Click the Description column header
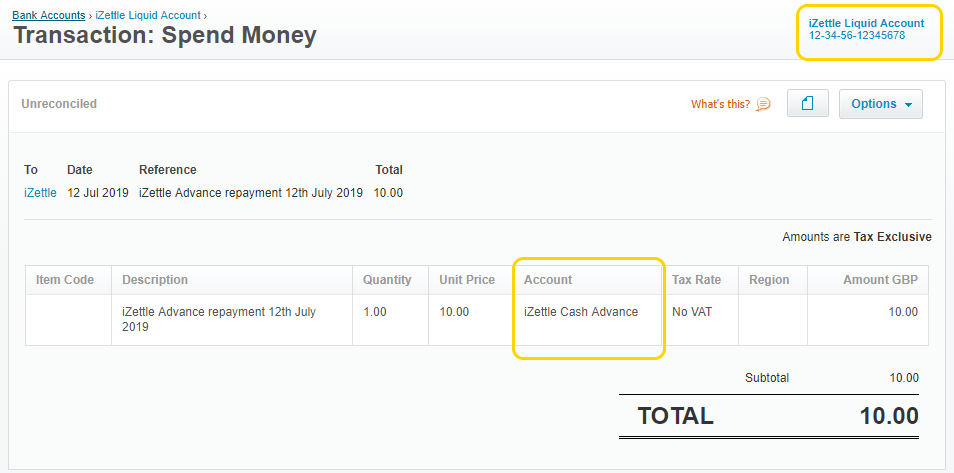 pos(155,280)
